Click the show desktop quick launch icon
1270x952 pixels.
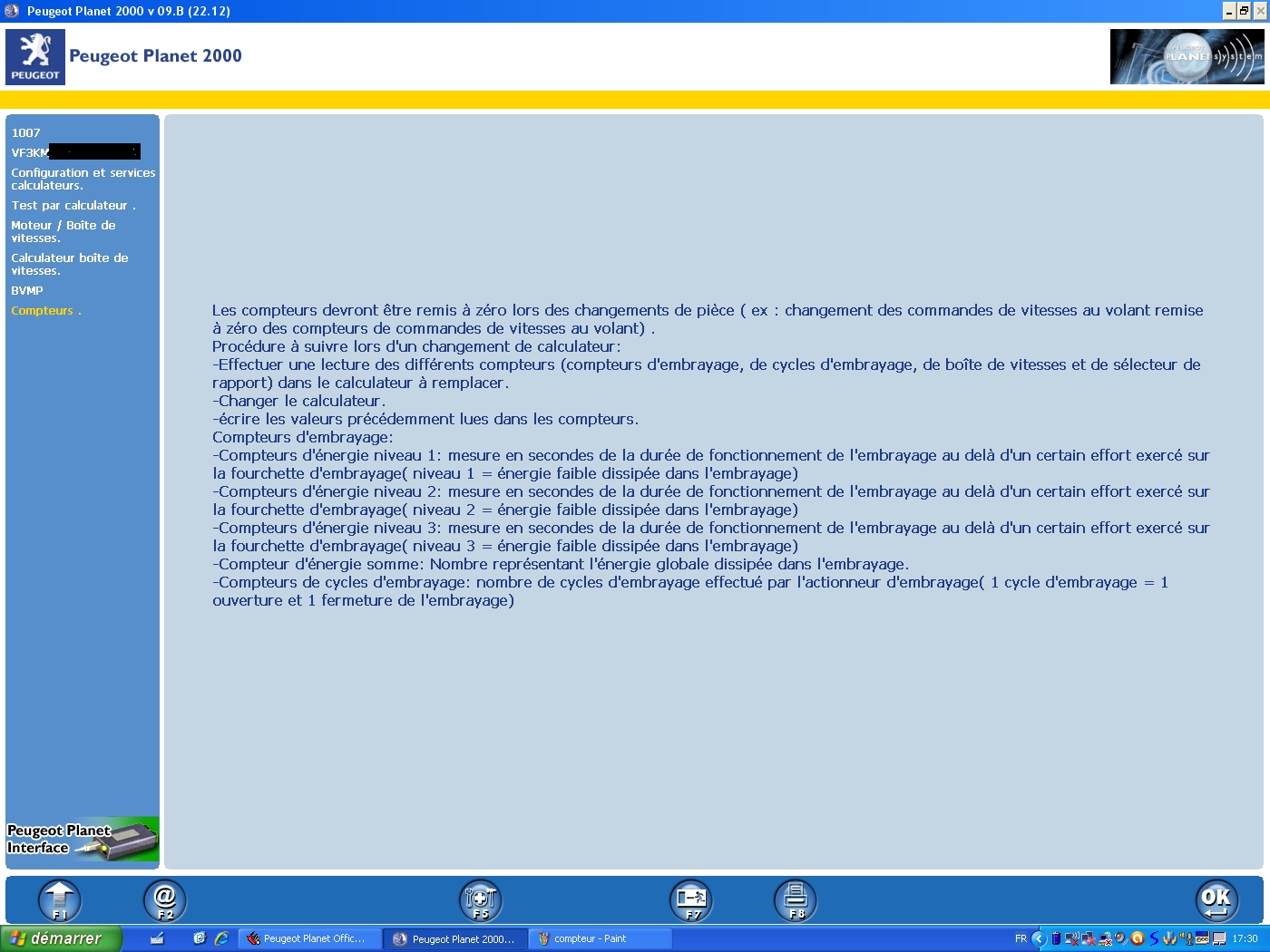[157, 938]
